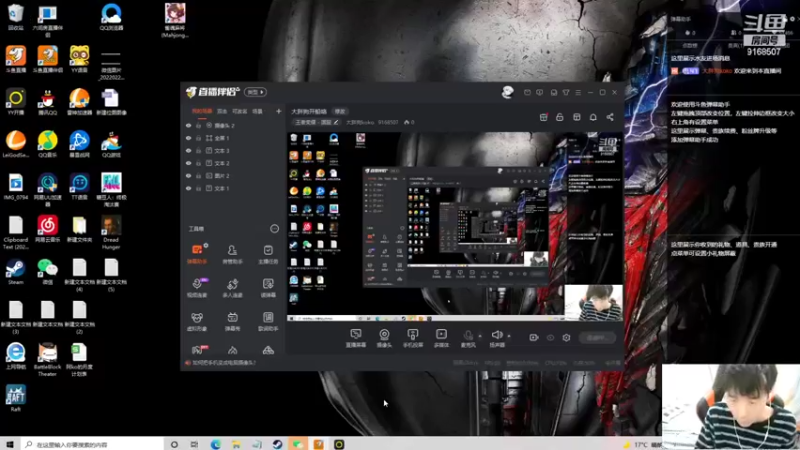The image size is (800, 450).
Task: Click the skin shirt icon in title bar
Action: coord(566,92)
